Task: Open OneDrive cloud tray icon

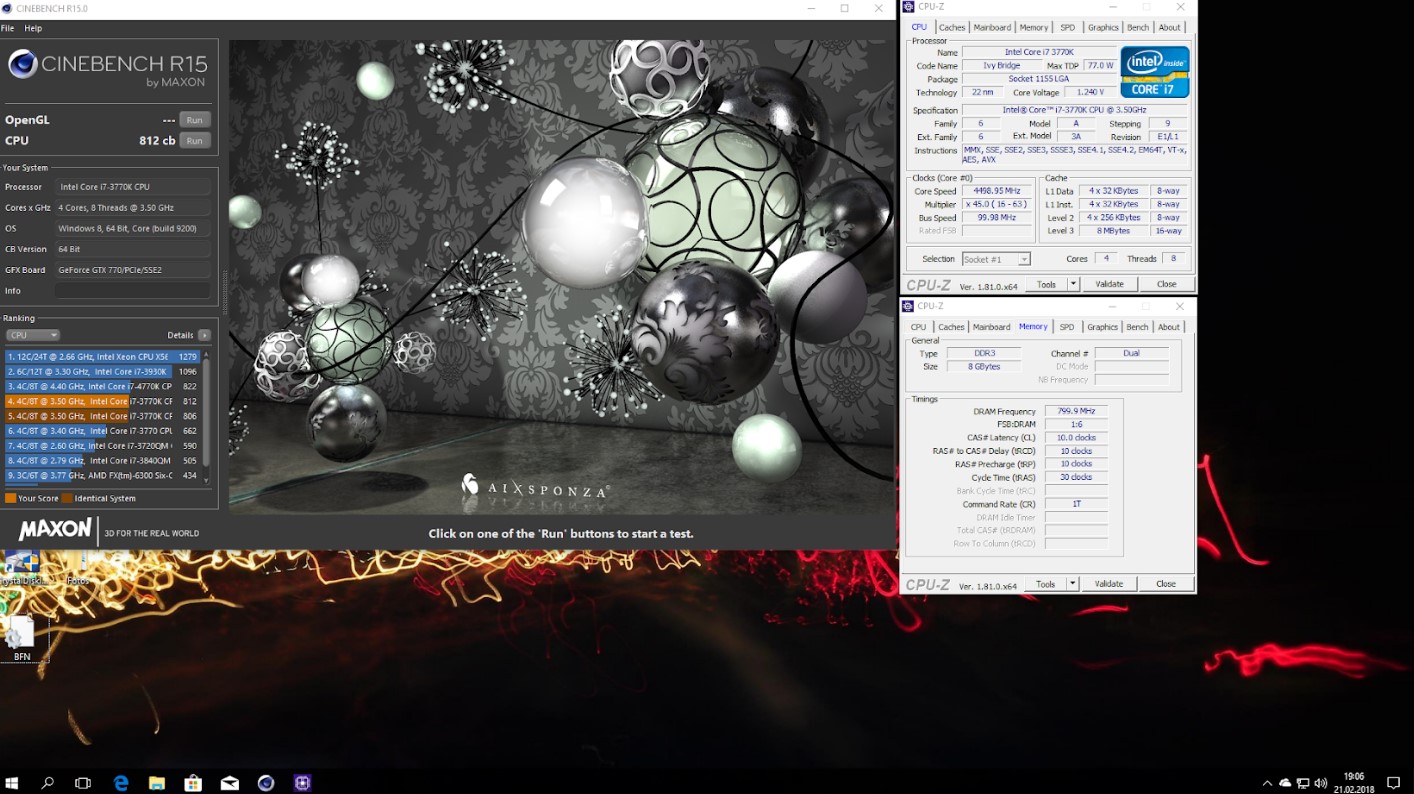Action: (1285, 783)
